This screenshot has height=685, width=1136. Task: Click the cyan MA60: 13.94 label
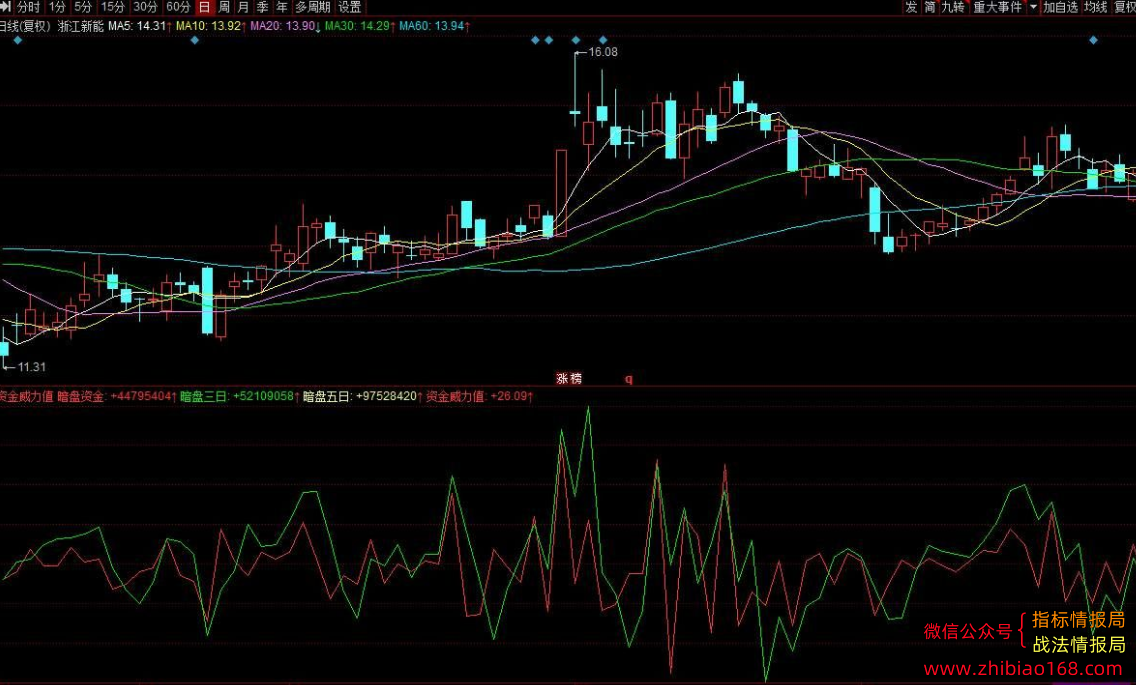435,26
